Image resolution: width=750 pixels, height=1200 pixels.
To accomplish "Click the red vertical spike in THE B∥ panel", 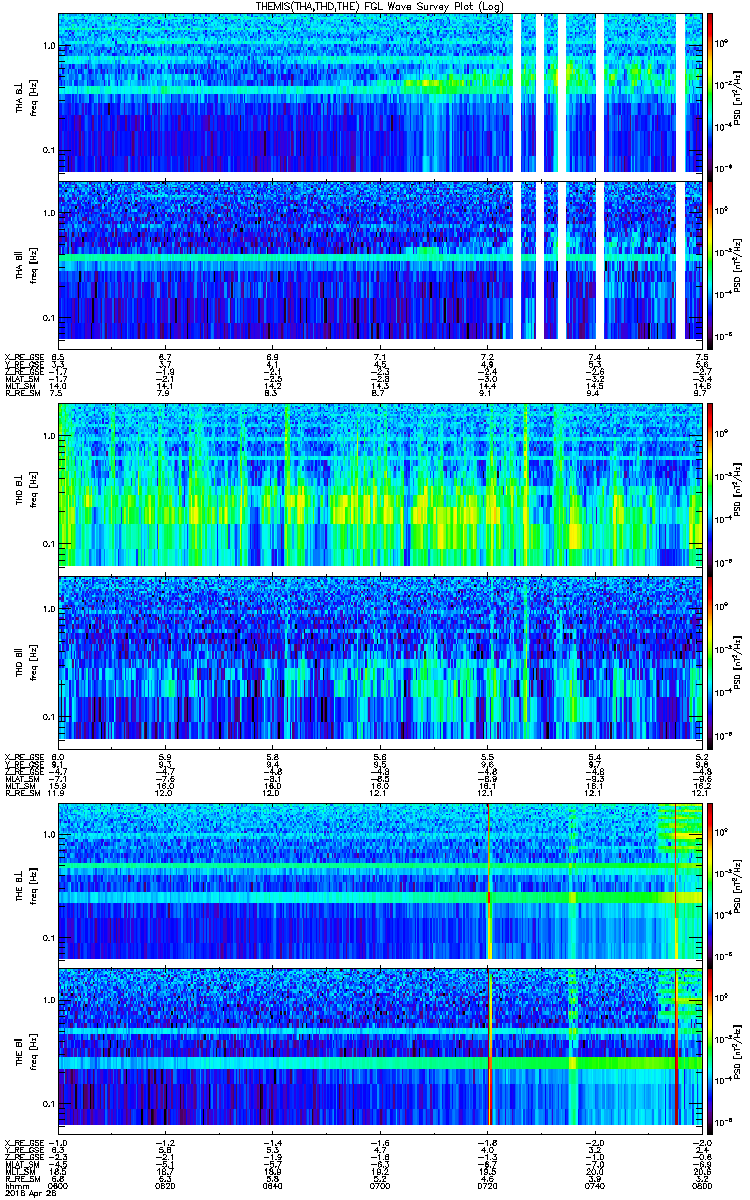I will pos(488,1047).
